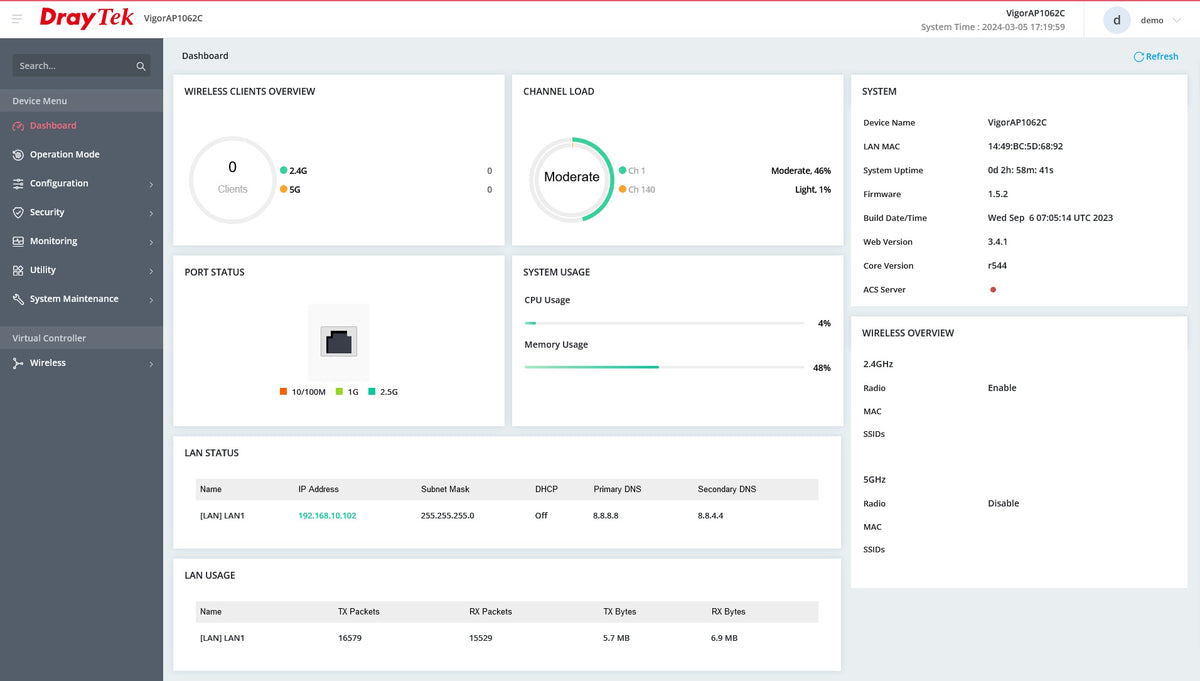Image resolution: width=1200 pixels, height=681 pixels.
Task: Click the System Time in header
Action: click(x=993, y=27)
